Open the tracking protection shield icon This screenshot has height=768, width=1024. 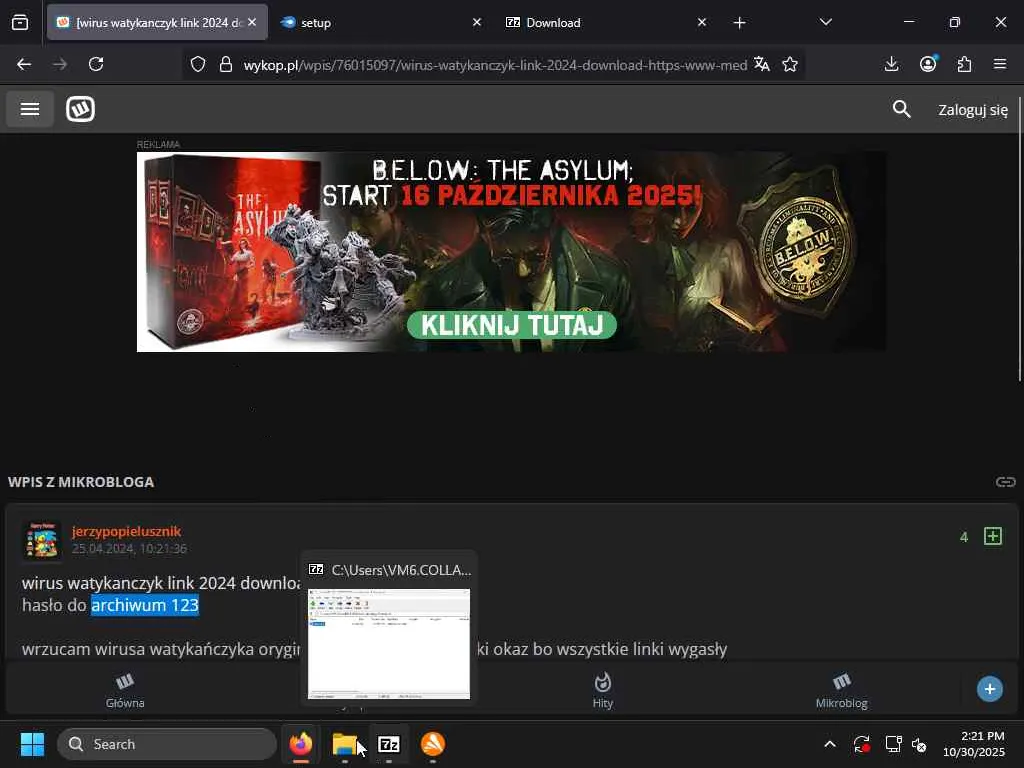pos(198,64)
